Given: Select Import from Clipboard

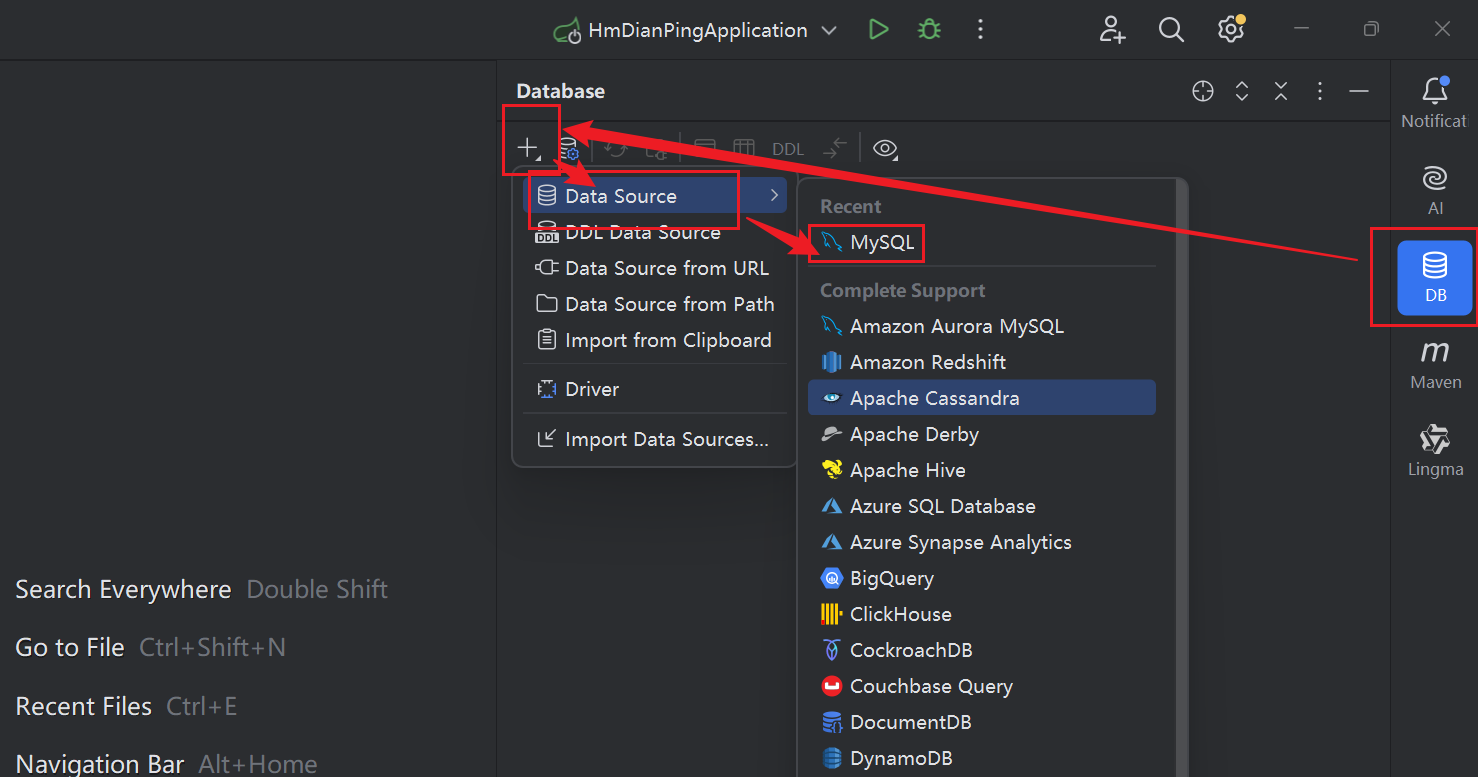Looking at the screenshot, I should [655, 340].
